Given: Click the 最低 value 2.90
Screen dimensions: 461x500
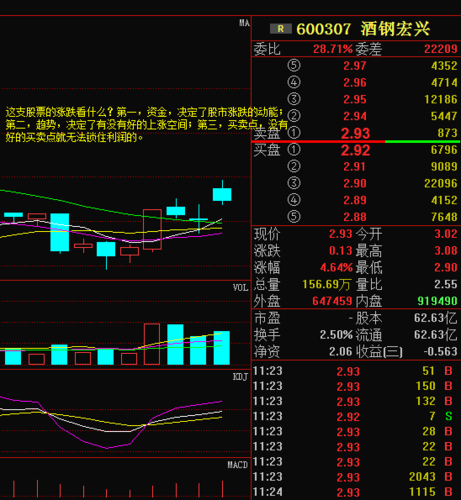Looking at the screenshot, I should tap(446, 267).
